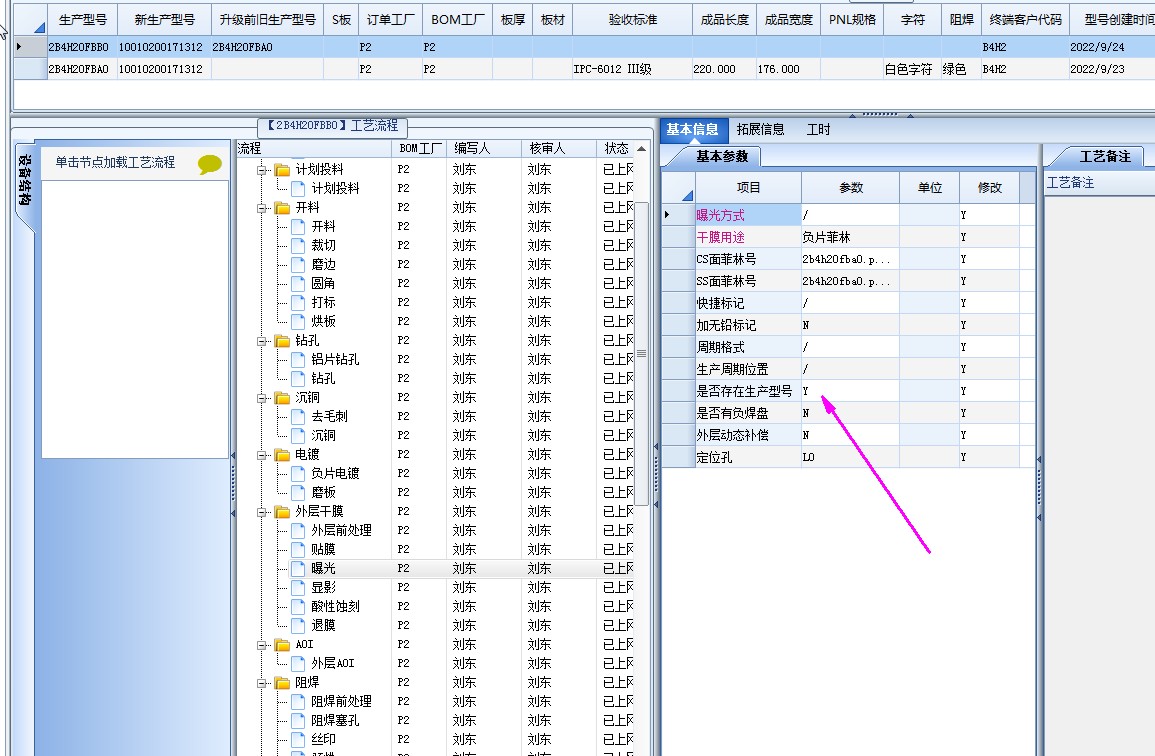Click the document icon beside 贴膜
Screen dimensions: 1155x756
(298, 550)
